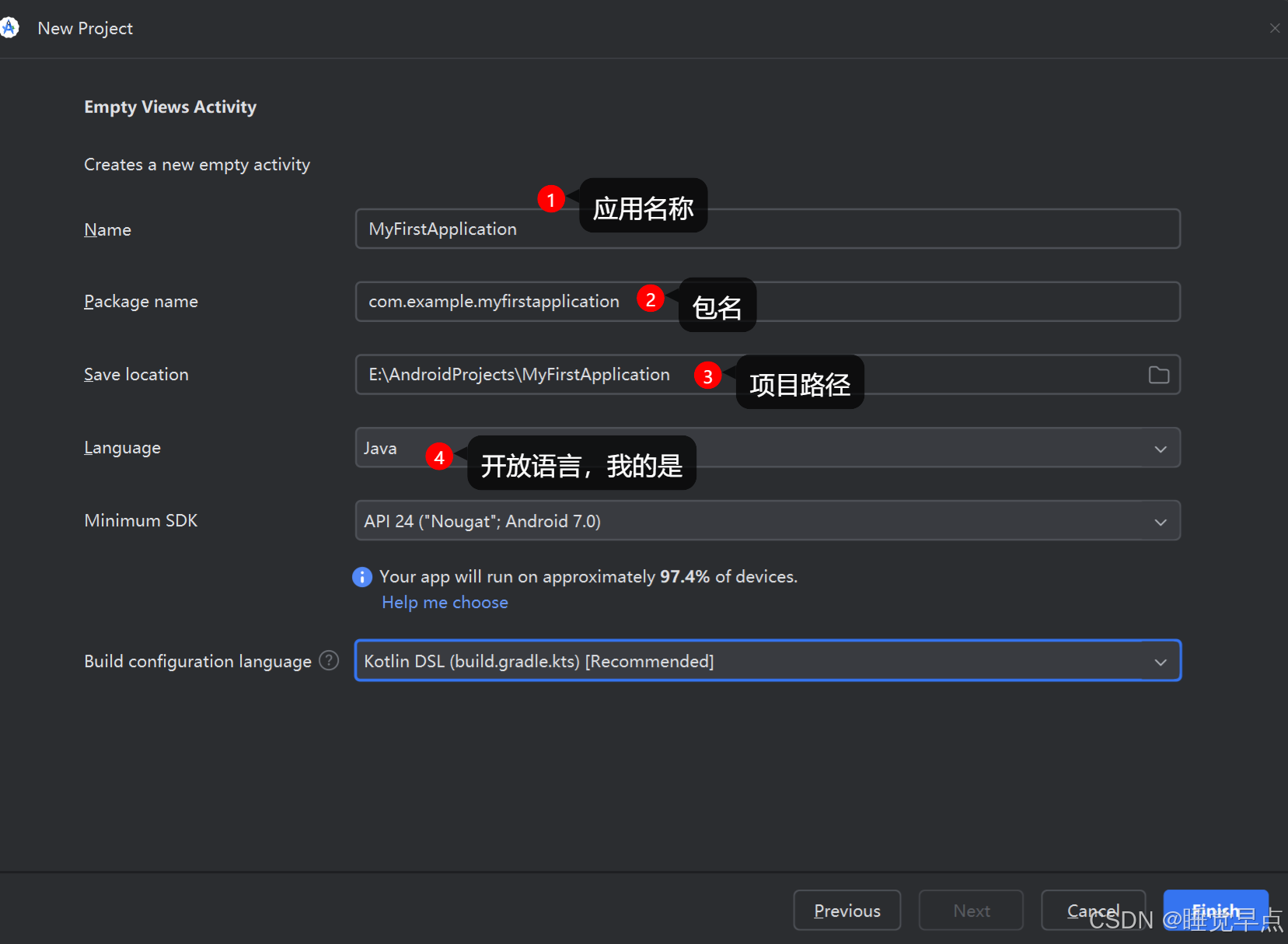Screen dimensions: 1288x944
Task: Open the Build configuration language selector
Action: pos(700,662)
